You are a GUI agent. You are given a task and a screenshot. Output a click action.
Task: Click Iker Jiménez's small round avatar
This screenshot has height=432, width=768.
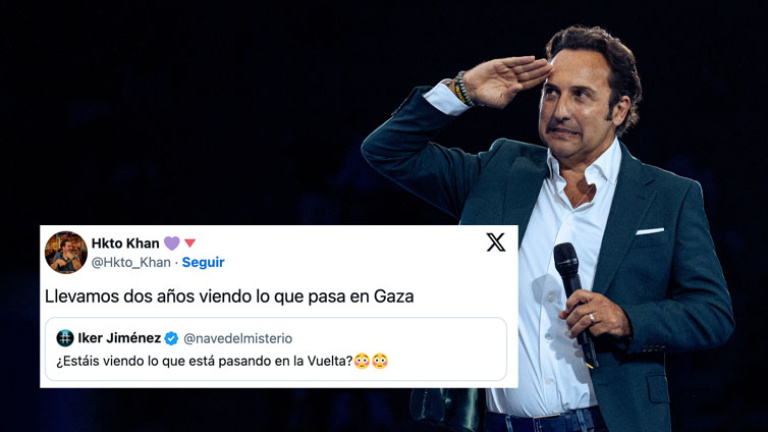point(65,338)
